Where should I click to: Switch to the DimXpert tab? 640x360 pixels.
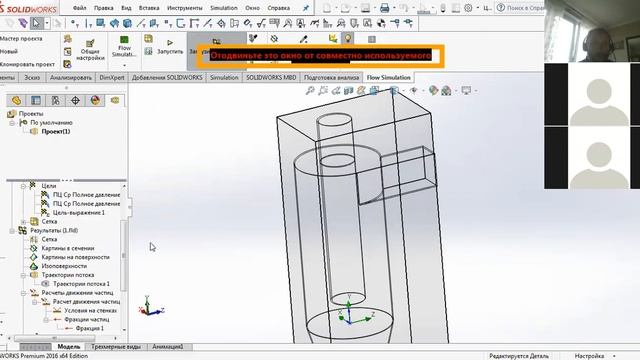112,78
